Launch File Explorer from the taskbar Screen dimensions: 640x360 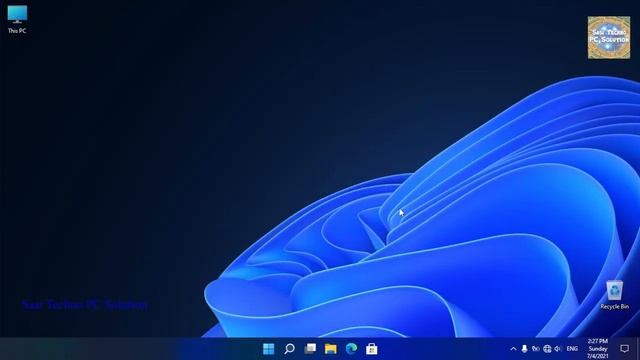[x=331, y=349]
